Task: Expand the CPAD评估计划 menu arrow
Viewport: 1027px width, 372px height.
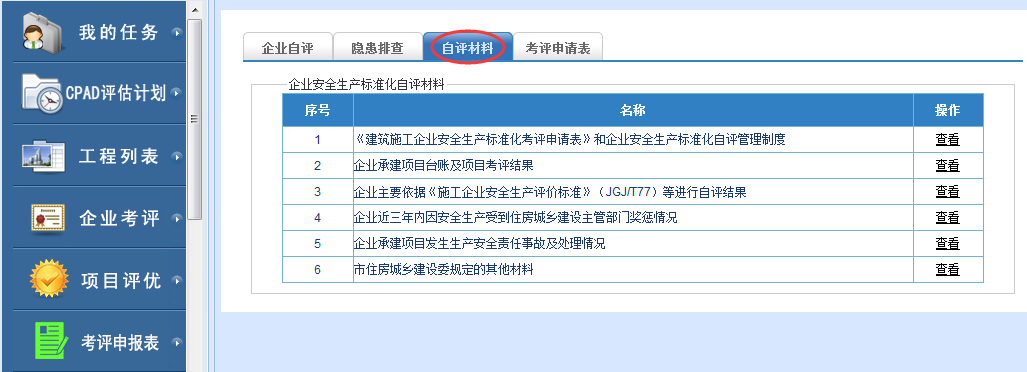Action: tap(176, 94)
